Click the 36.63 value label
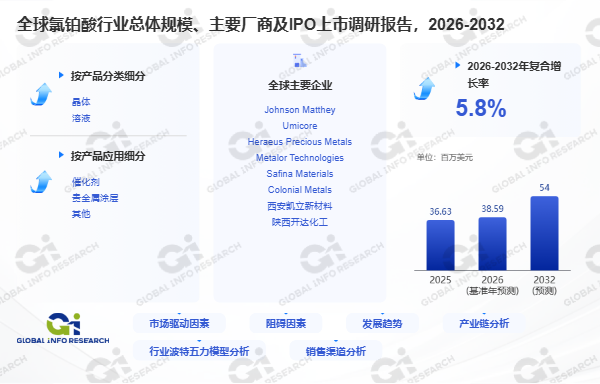This screenshot has width=600, height=384. coord(440,212)
